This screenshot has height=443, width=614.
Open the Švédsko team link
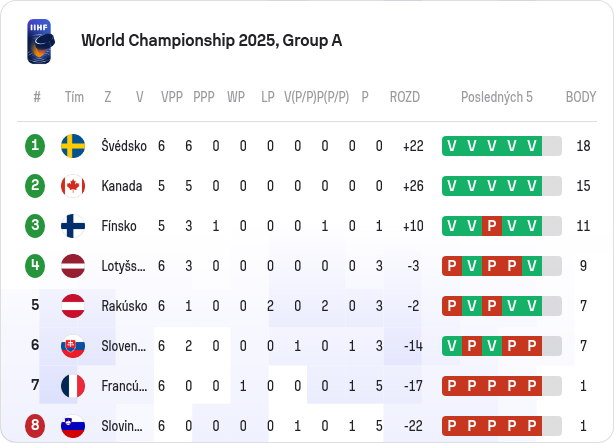[124, 146]
